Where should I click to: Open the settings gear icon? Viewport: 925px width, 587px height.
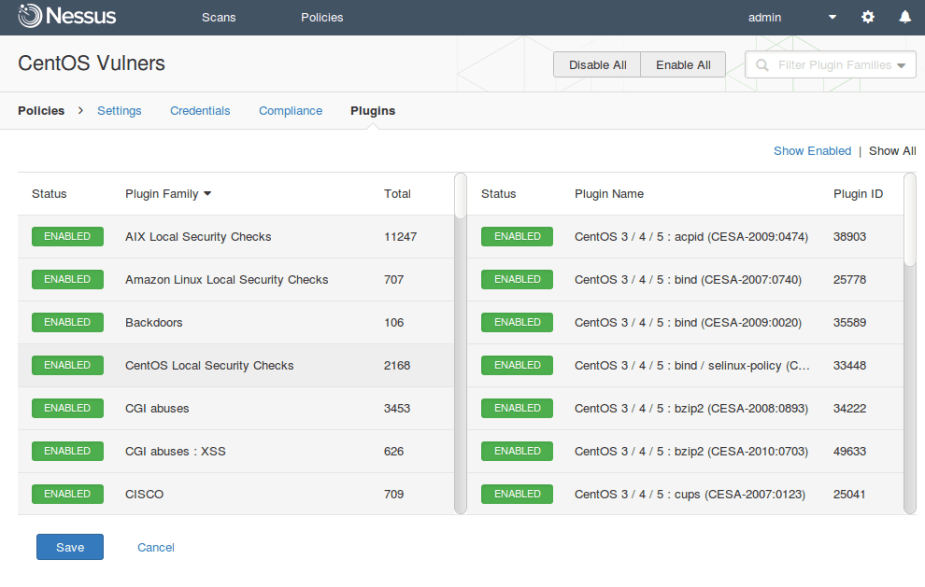click(x=868, y=17)
